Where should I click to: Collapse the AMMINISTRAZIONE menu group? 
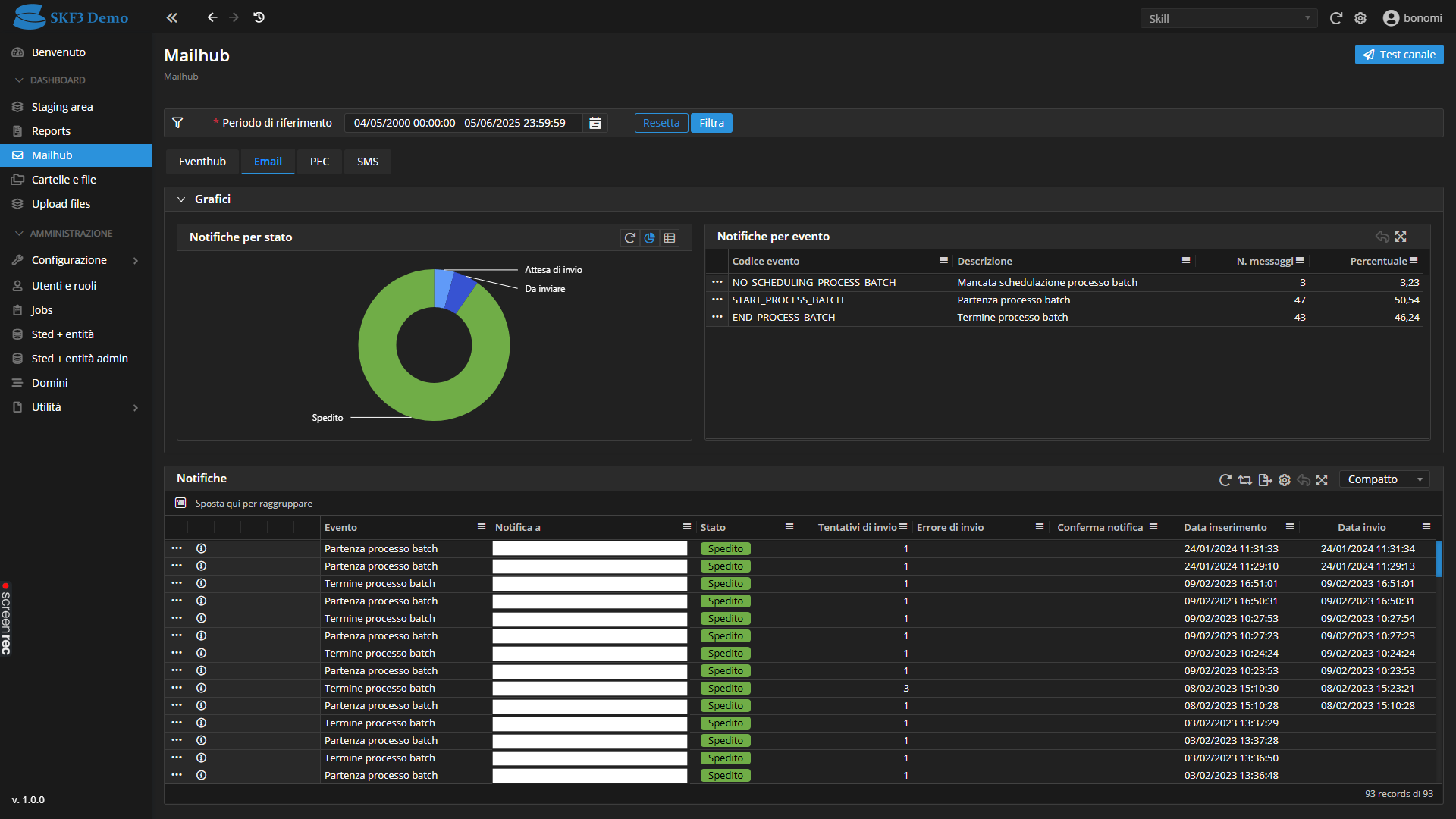pyautogui.click(x=19, y=233)
